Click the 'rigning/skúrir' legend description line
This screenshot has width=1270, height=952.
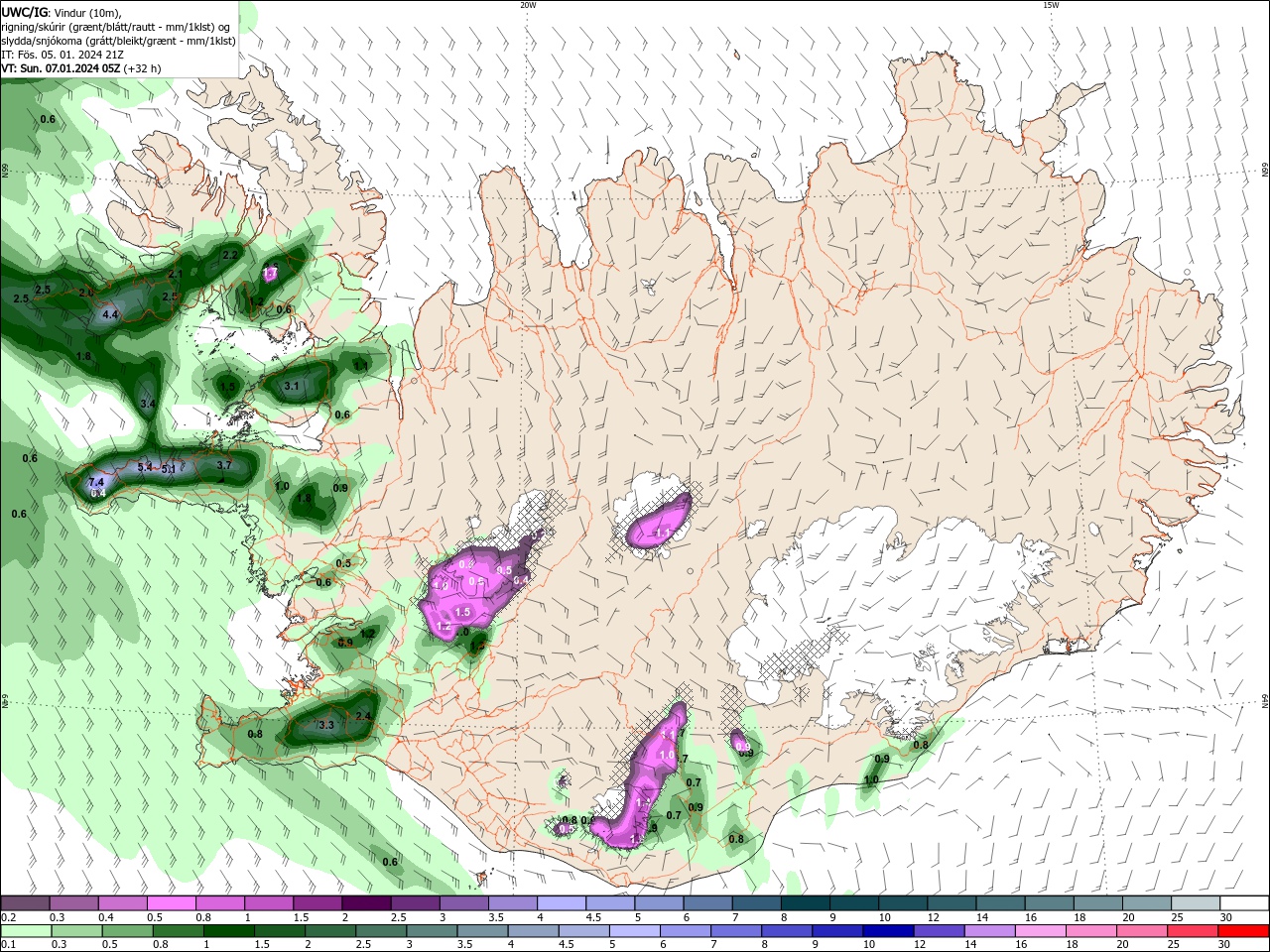point(116,27)
